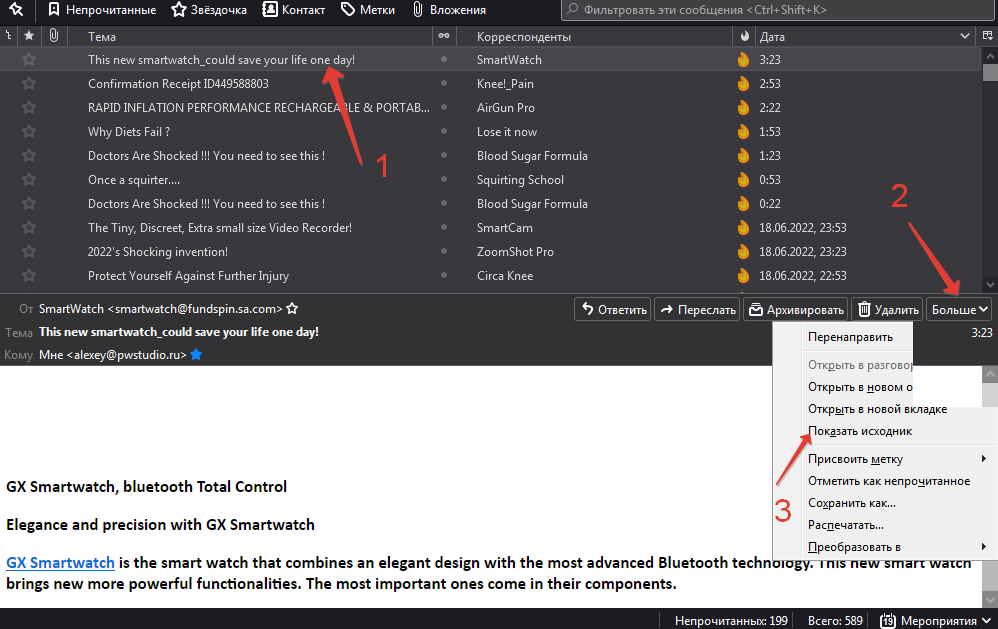Choose Открыть в новой вкладке
This screenshot has height=629, width=998.
click(877, 409)
